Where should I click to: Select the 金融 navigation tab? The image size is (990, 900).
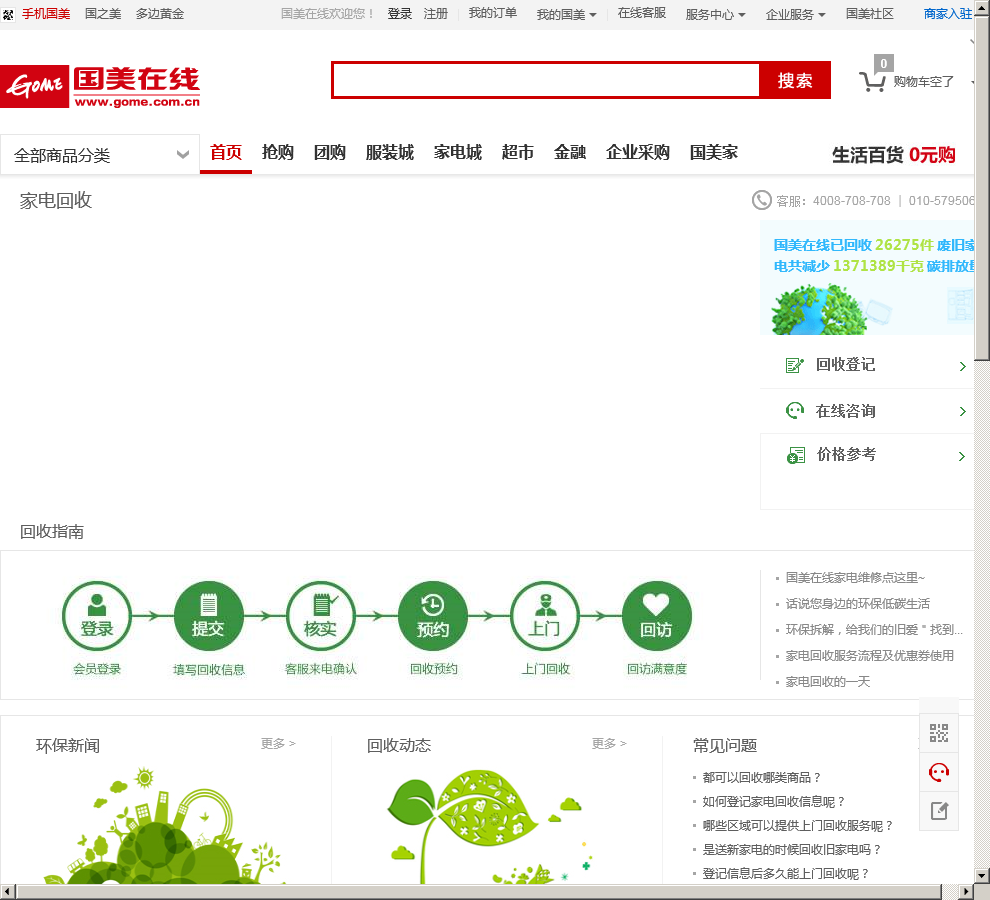click(570, 153)
